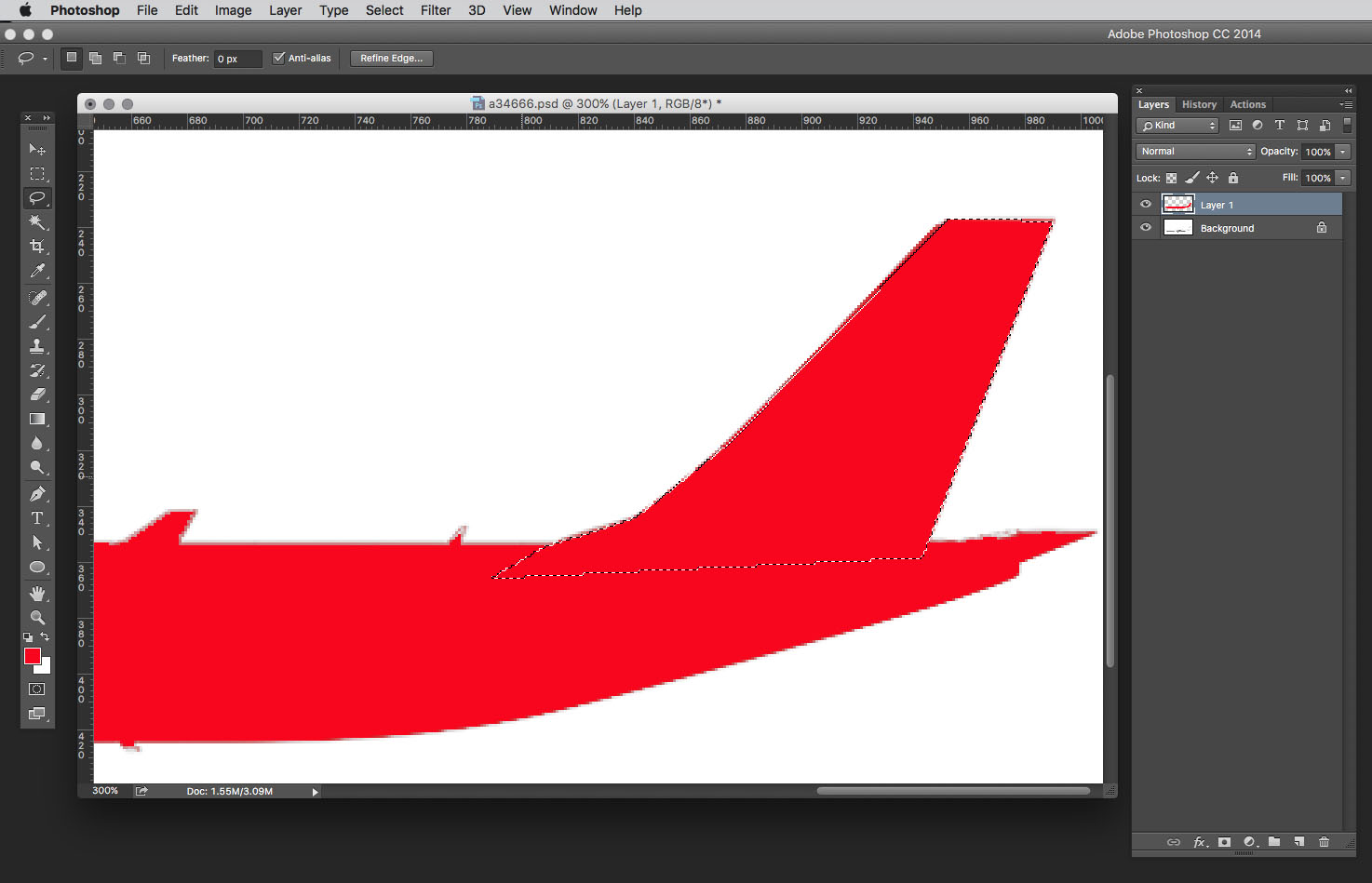Select the Brush tool
Screen dimensions: 1372x883
pos(37,322)
